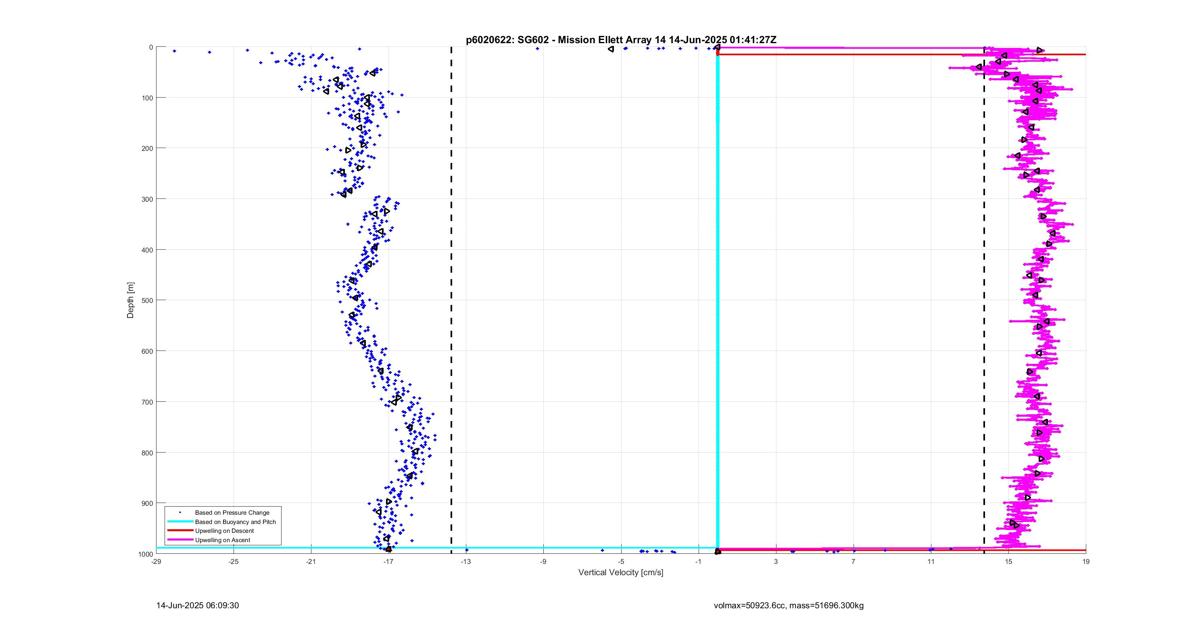Select the 'Vertical Velocity [cm/s]' x-axis label
Screen dimensions: 1200x622
621,572
